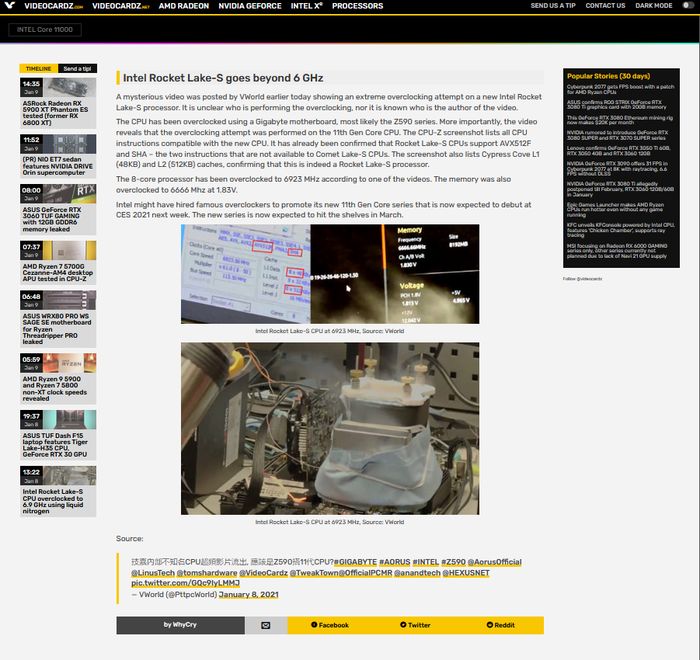Open Lenovo confirms RTX 3050 Ti story
700x660 pixels.
pos(618,150)
